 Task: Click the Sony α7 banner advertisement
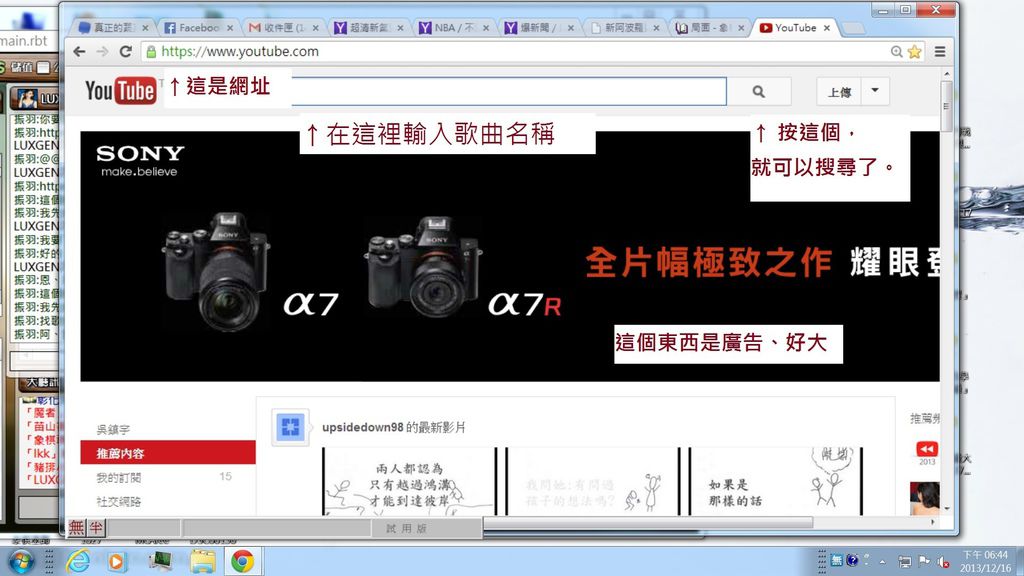point(510,256)
